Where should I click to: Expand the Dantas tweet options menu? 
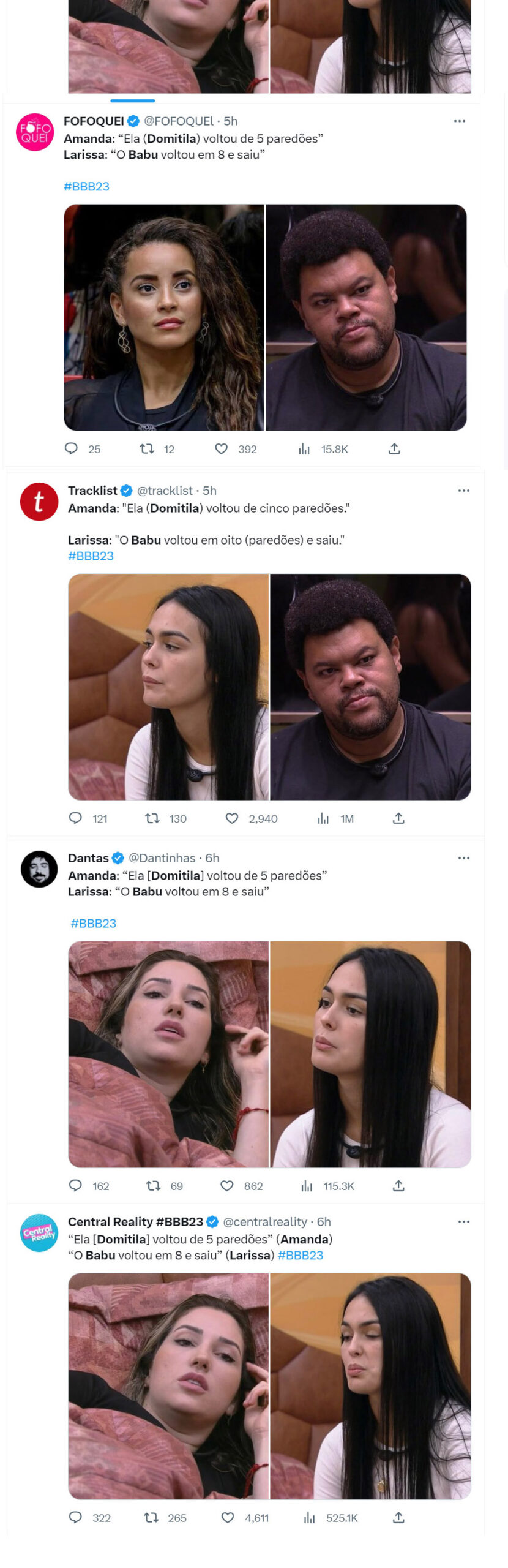(464, 858)
